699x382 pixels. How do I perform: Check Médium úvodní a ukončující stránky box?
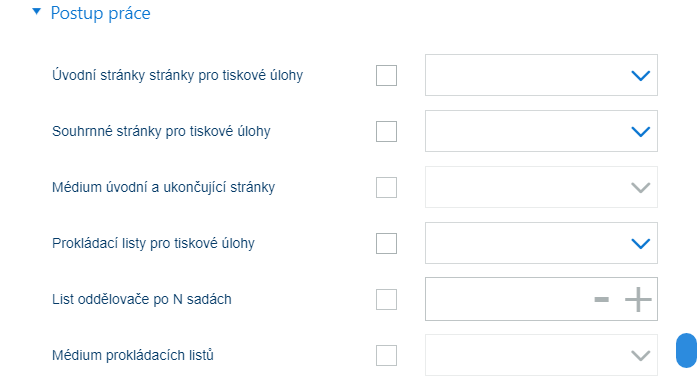[386, 187]
